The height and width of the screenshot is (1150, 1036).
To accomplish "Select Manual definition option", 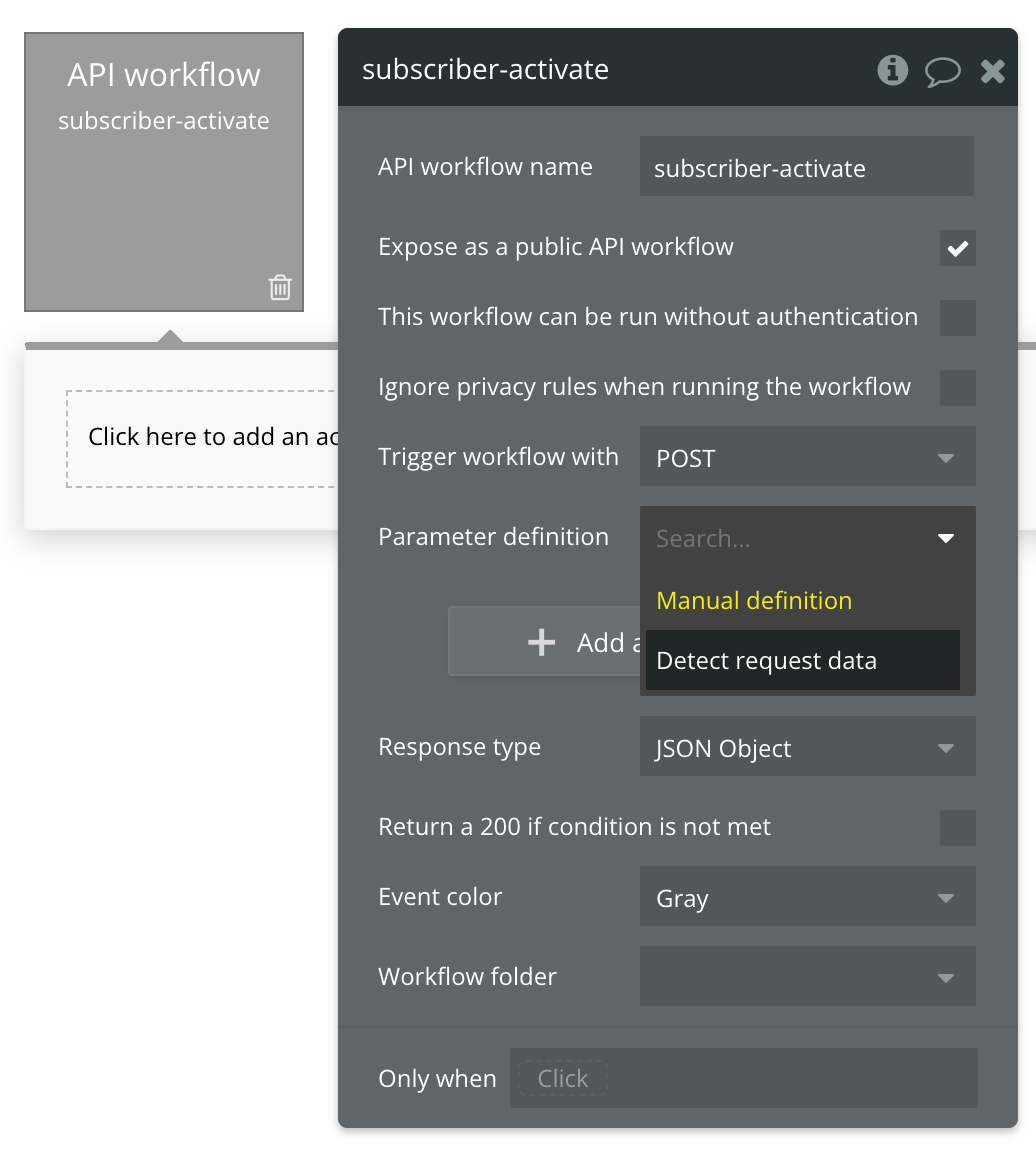I will click(754, 601).
